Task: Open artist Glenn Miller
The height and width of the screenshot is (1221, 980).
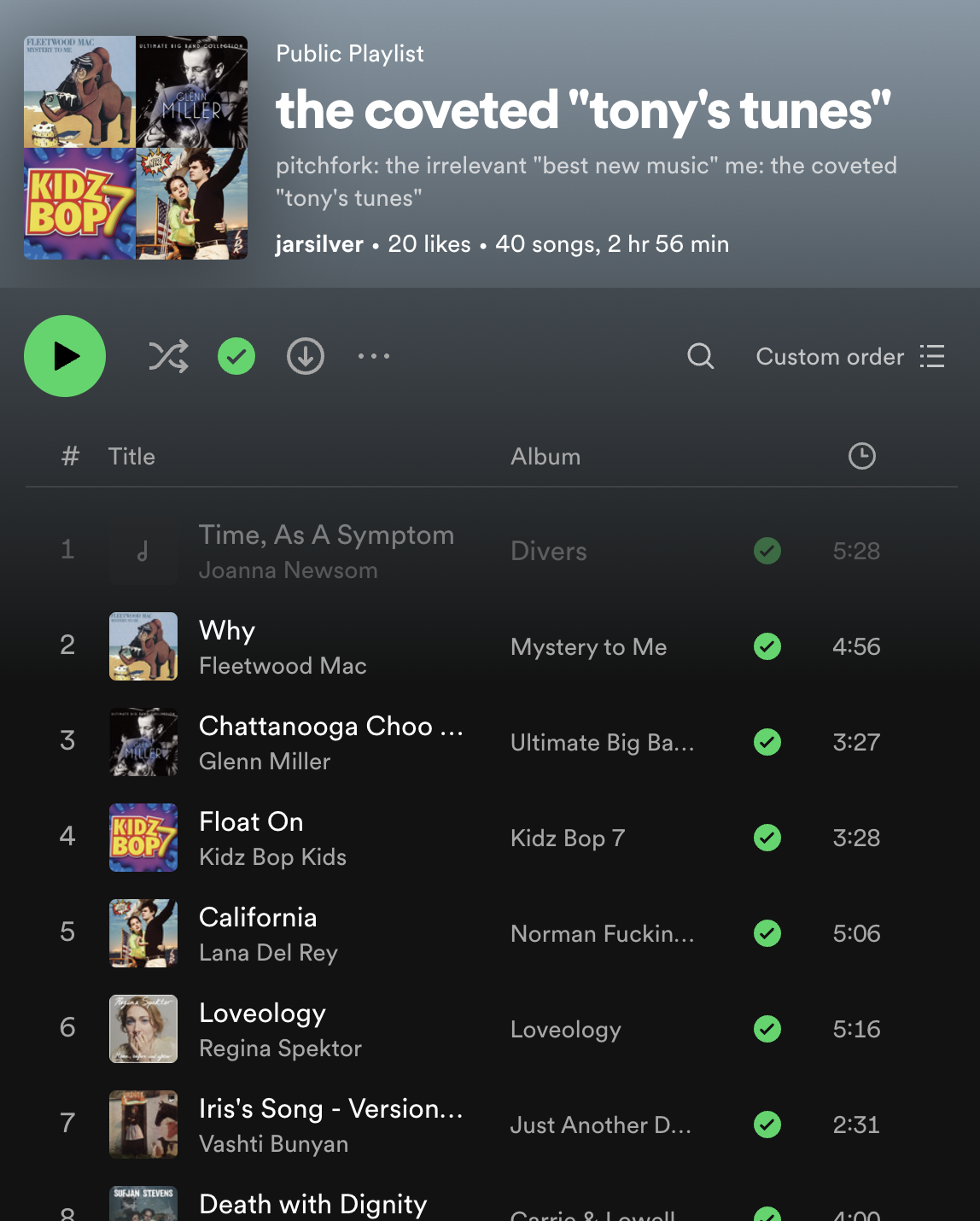Action: 265,762
